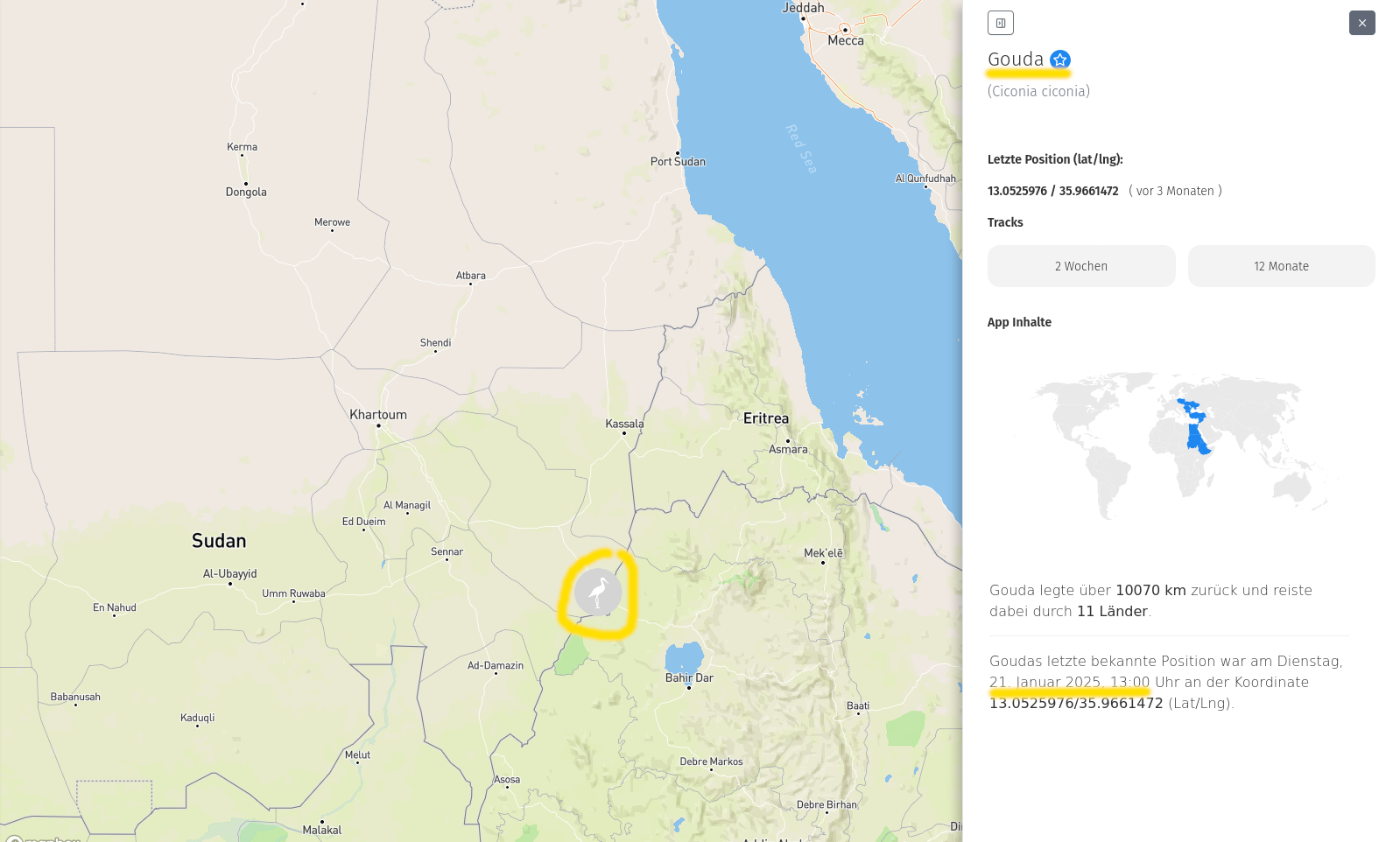The height and width of the screenshot is (842, 1400).
Task: Click the Jeddah city label
Action: [x=803, y=8]
